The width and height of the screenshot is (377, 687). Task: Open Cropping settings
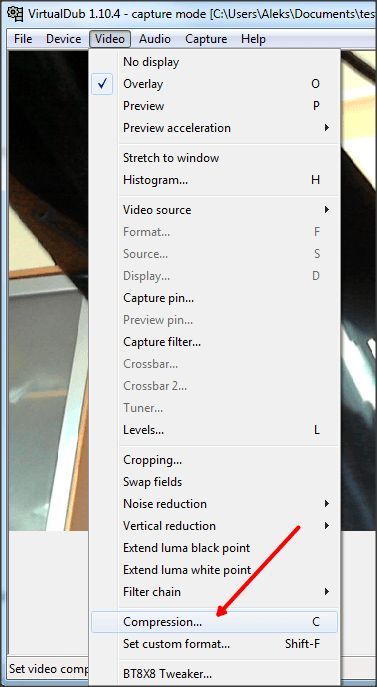click(214, 460)
